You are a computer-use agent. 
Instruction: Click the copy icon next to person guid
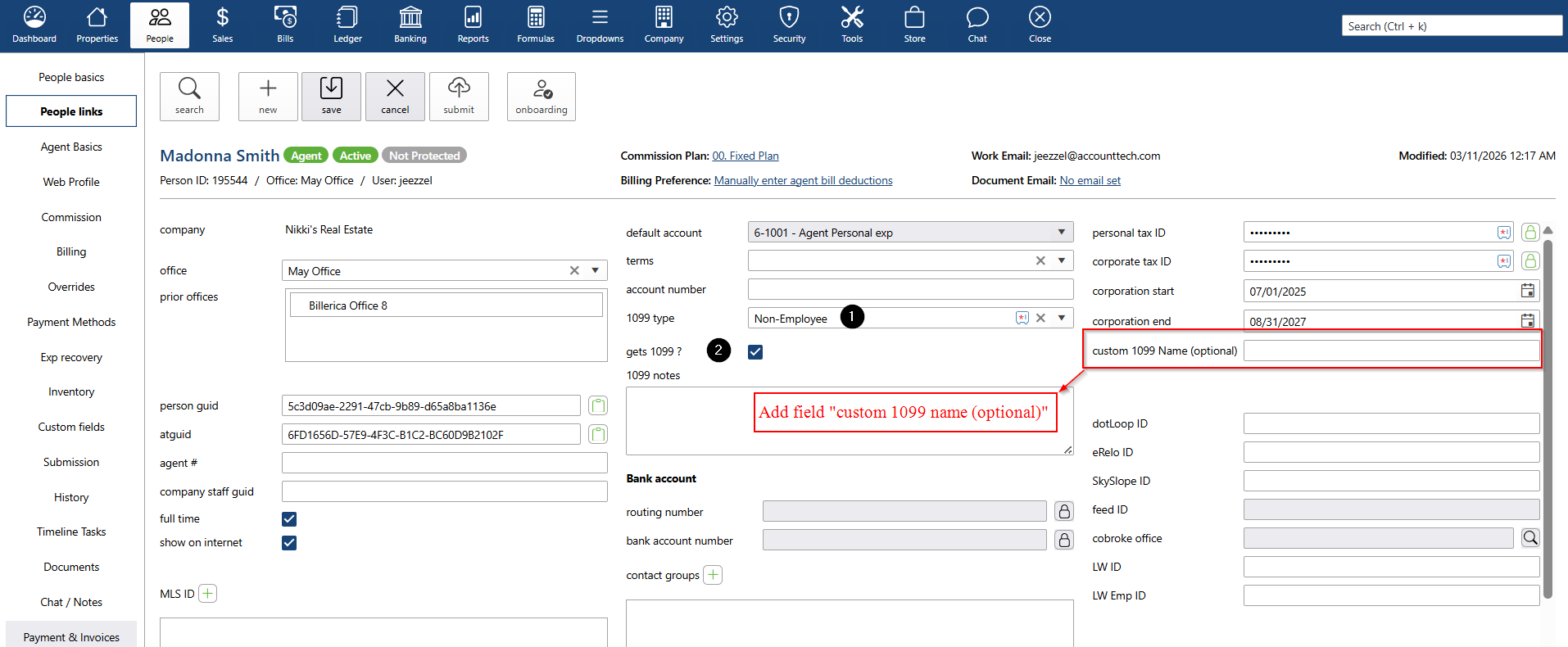[598, 406]
